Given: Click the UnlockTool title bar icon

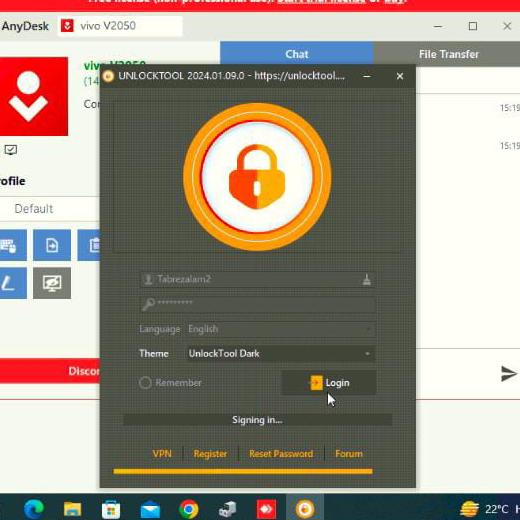Looking at the screenshot, I should 108,76.
